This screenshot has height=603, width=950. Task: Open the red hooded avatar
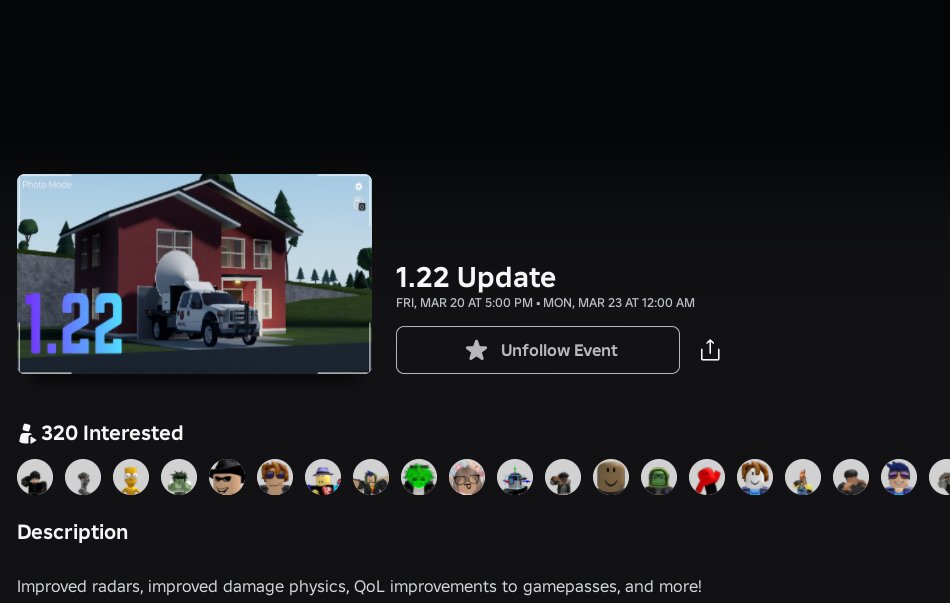point(706,477)
